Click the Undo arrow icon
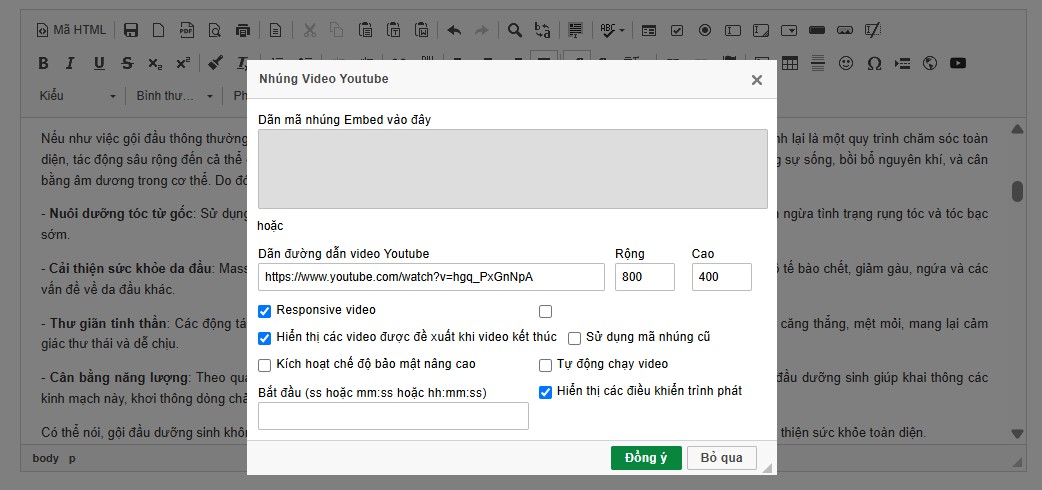This screenshot has height=490, width=1042. click(x=454, y=30)
